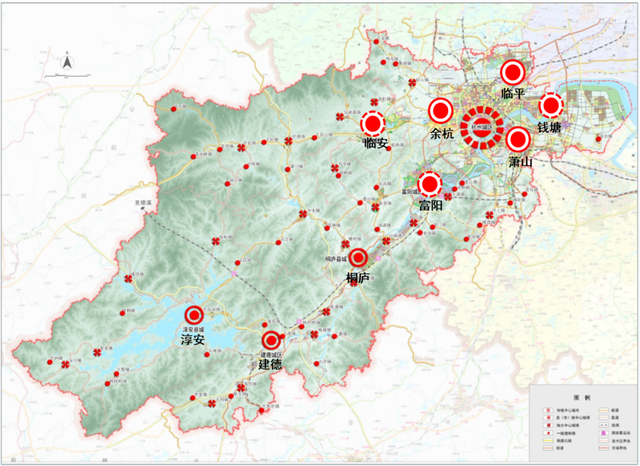
Task: Select the 富阳 dashed-ring red marker
Action: click(429, 184)
